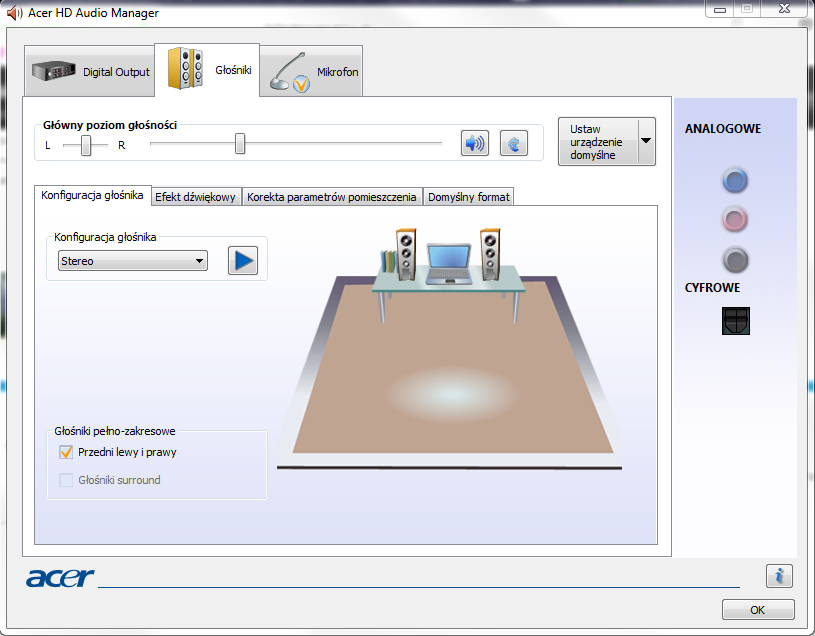815x636 pixels.
Task: Click the icon button beside mute
Action: point(514,143)
